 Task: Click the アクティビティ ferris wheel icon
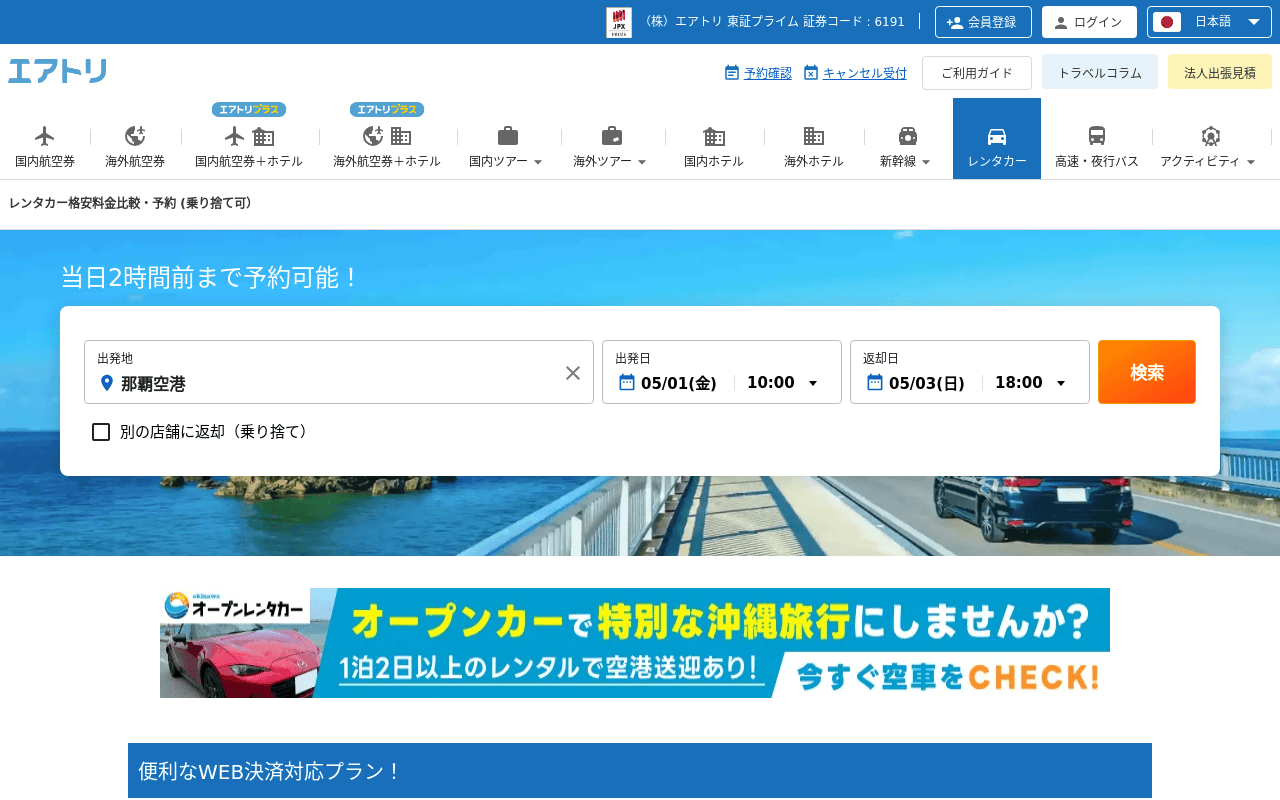(1211, 136)
